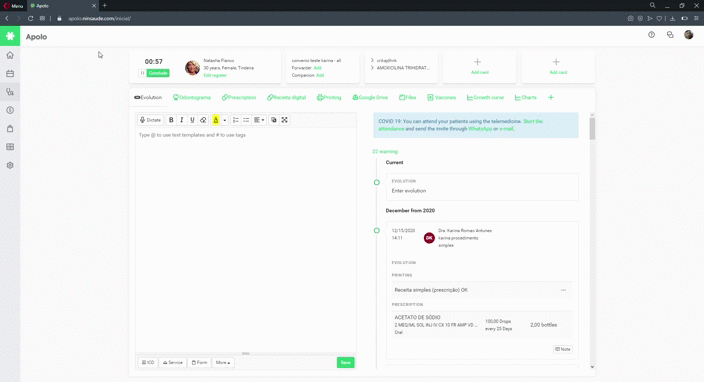Screen dimensions: 704x382
Task: Click the Edit register link
Action: [215, 75]
